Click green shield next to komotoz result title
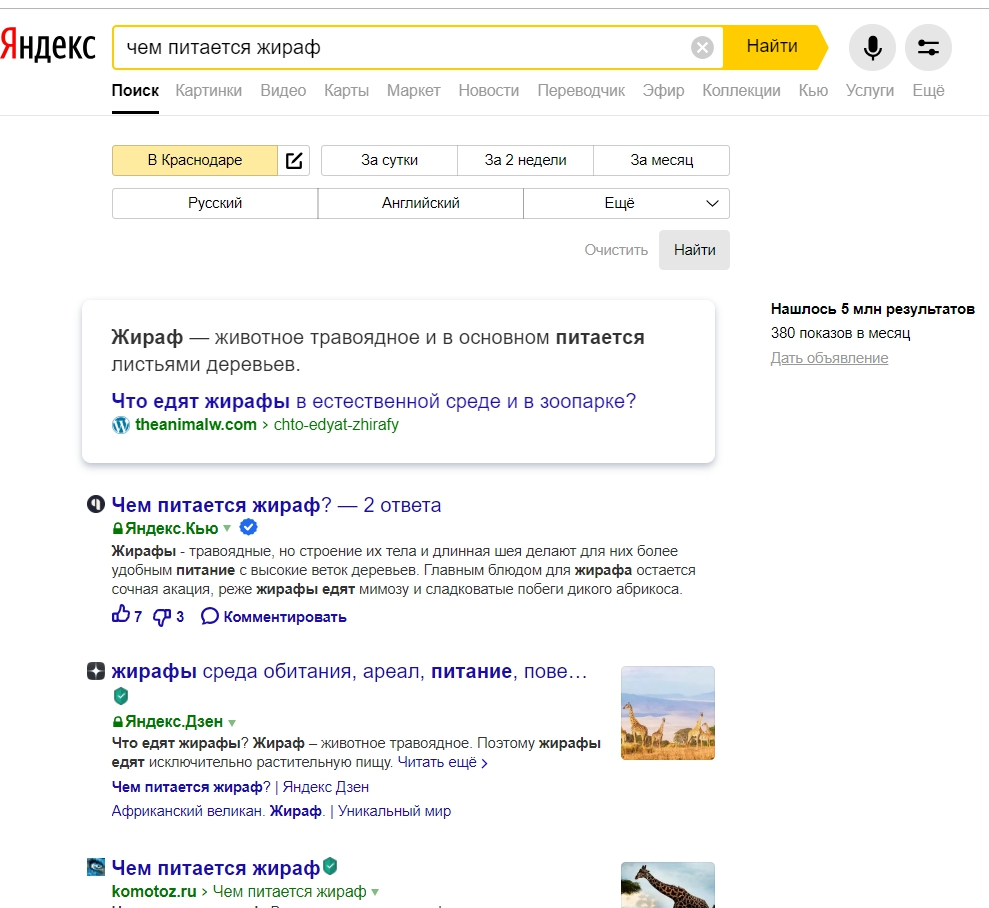989x908 pixels. click(x=330, y=866)
